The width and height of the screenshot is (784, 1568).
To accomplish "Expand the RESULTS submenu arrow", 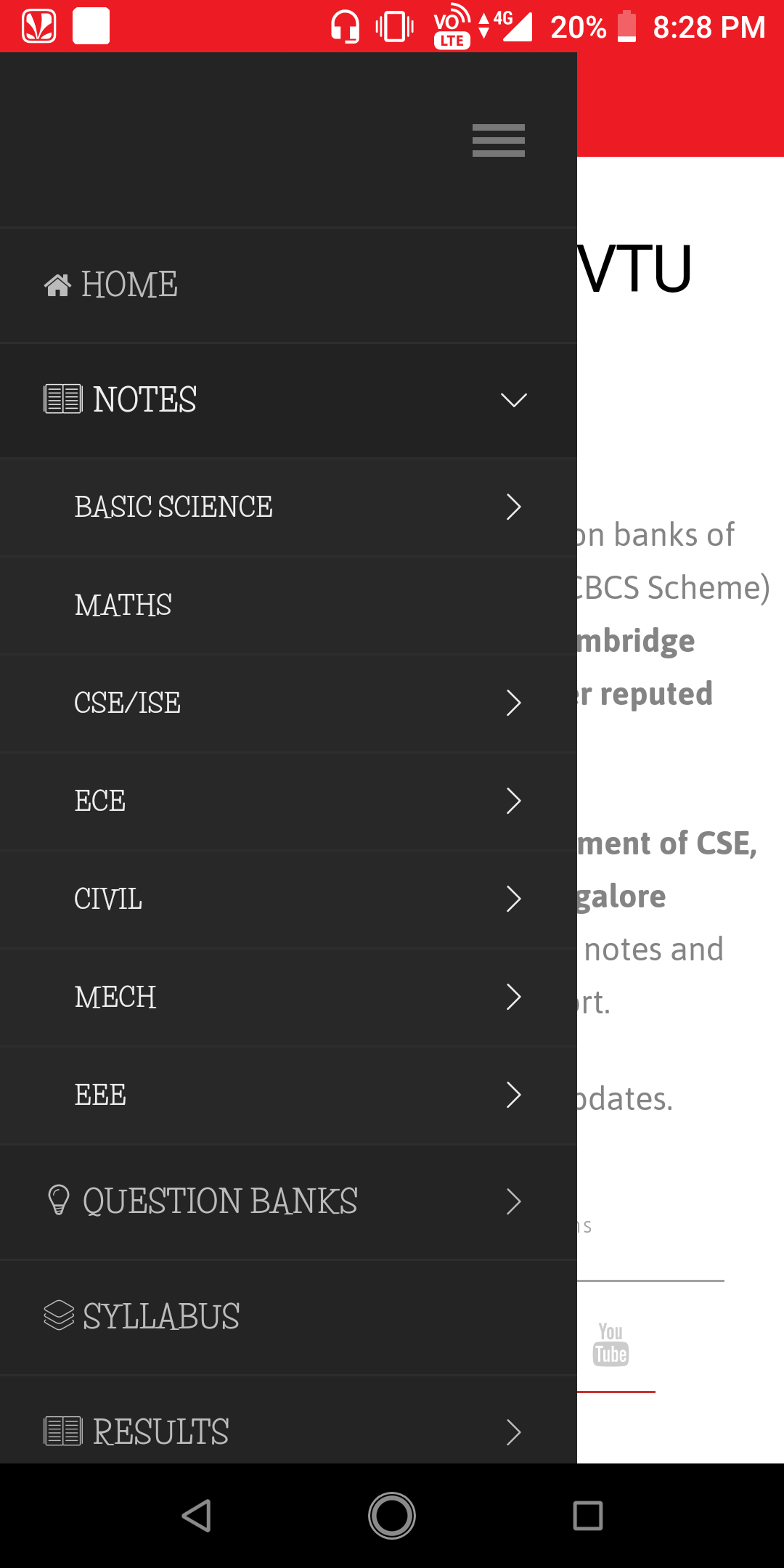I will click(x=513, y=1432).
